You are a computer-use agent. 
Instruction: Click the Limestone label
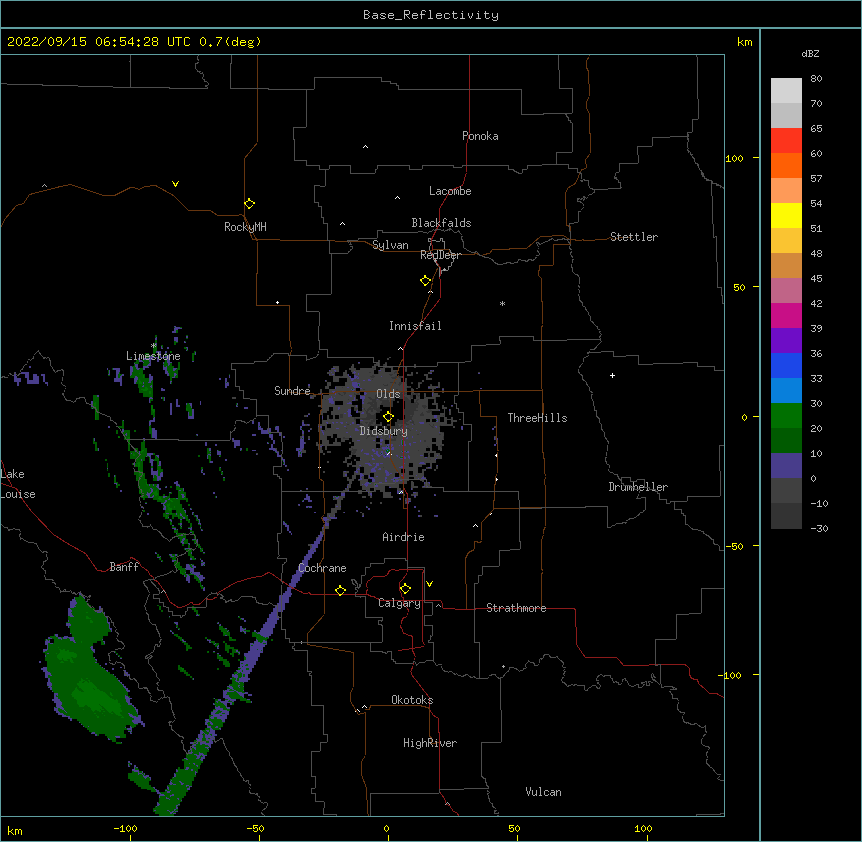coord(153,356)
